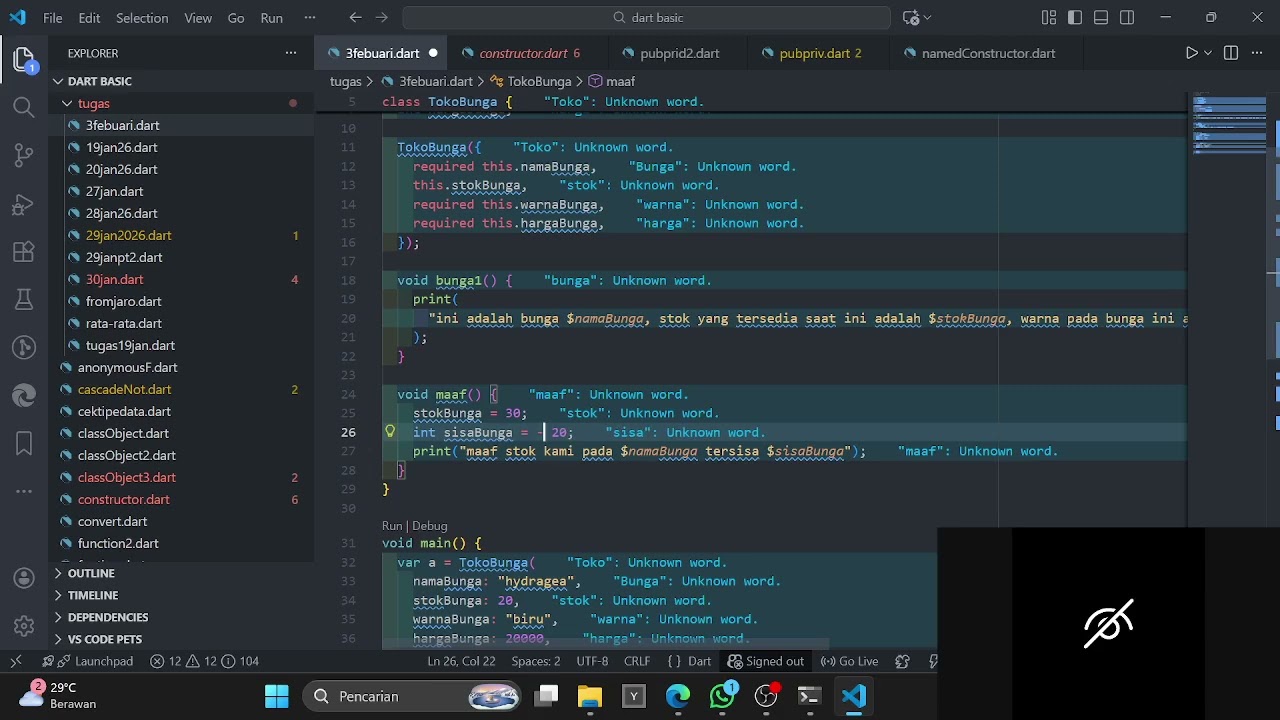The image size is (1280, 720).
Task: Open Microsoft Edge from the taskbar
Action: pos(678,696)
